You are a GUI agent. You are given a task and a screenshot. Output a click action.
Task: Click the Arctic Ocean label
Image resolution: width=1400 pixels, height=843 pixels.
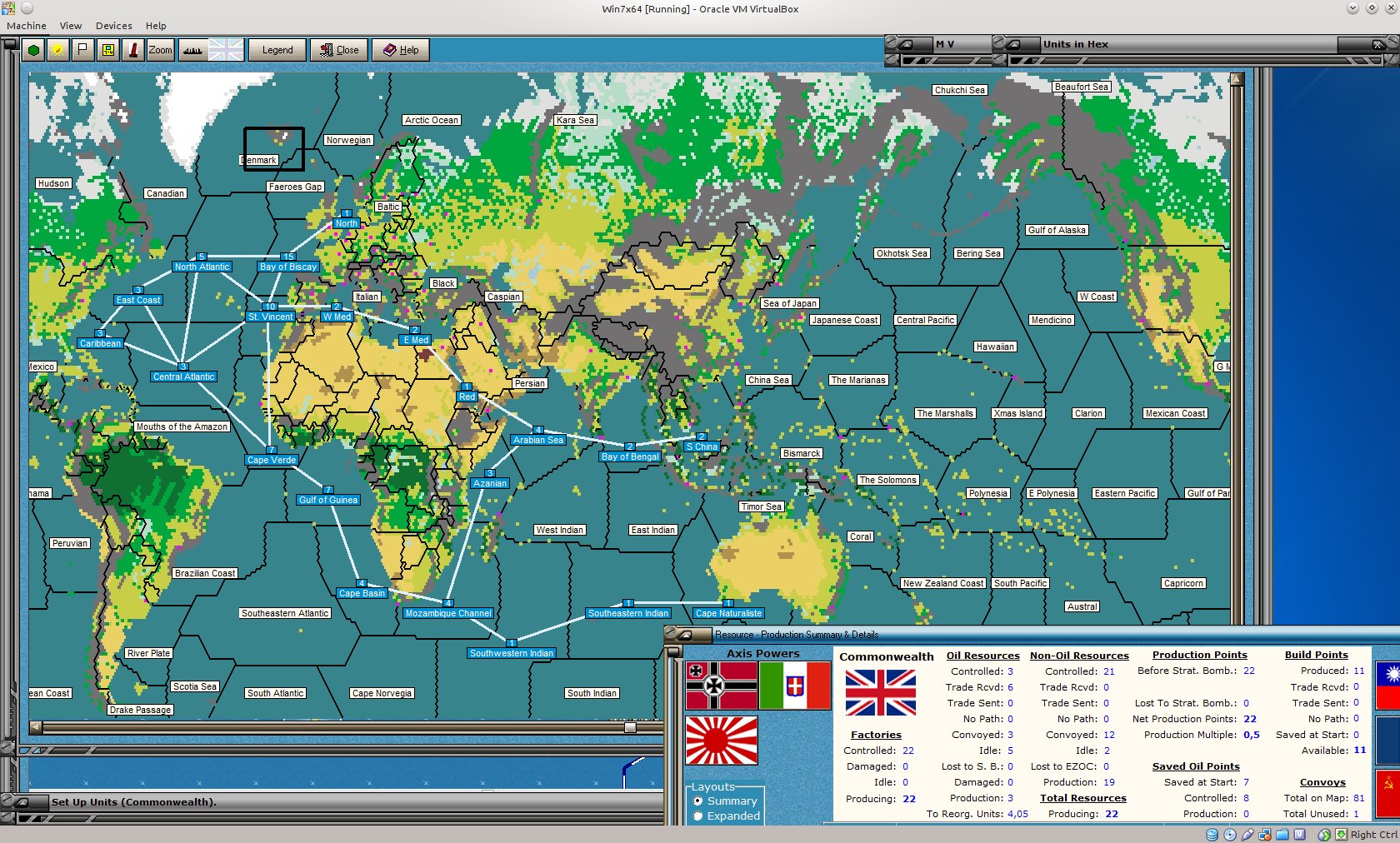click(x=432, y=120)
